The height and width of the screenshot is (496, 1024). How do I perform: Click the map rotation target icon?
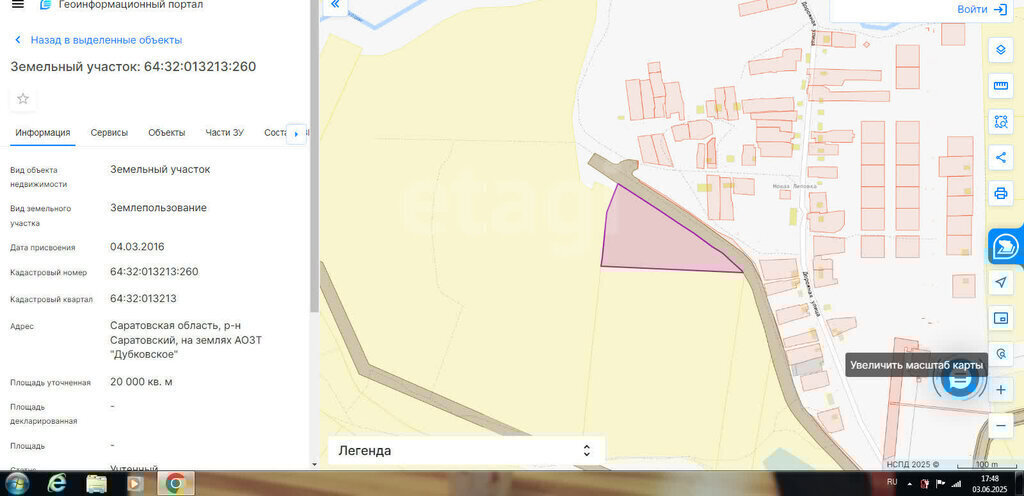[1000, 354]
